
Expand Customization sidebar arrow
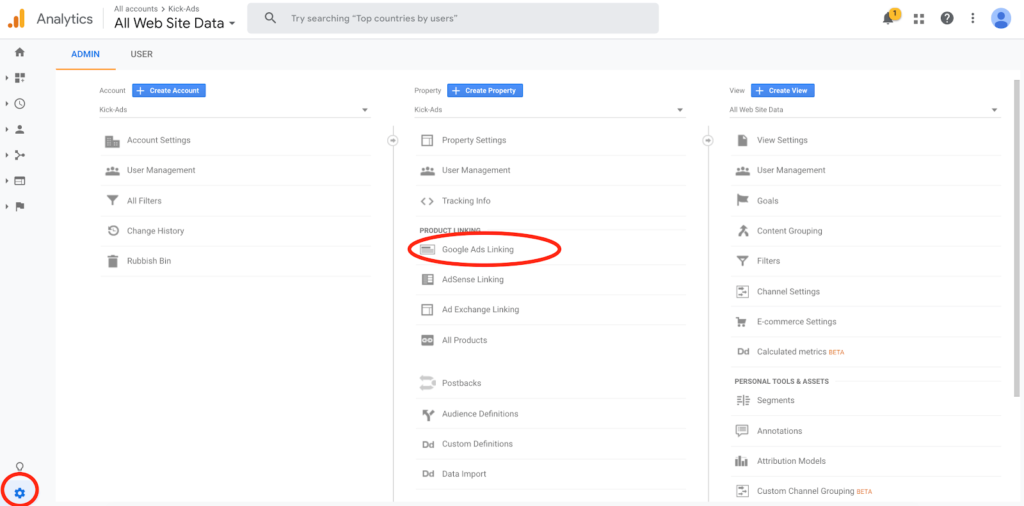tap(7, 78)
